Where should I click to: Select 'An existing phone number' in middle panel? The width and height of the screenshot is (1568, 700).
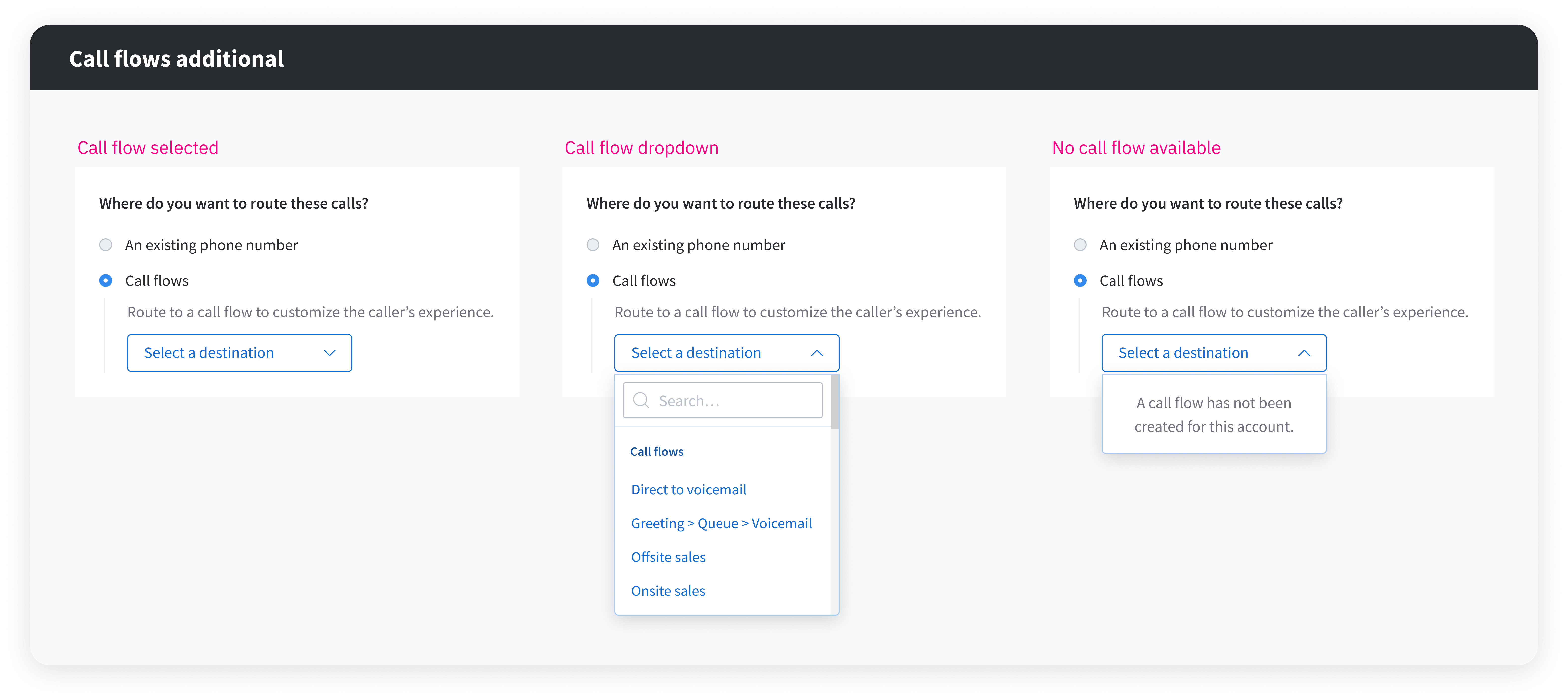593,245
